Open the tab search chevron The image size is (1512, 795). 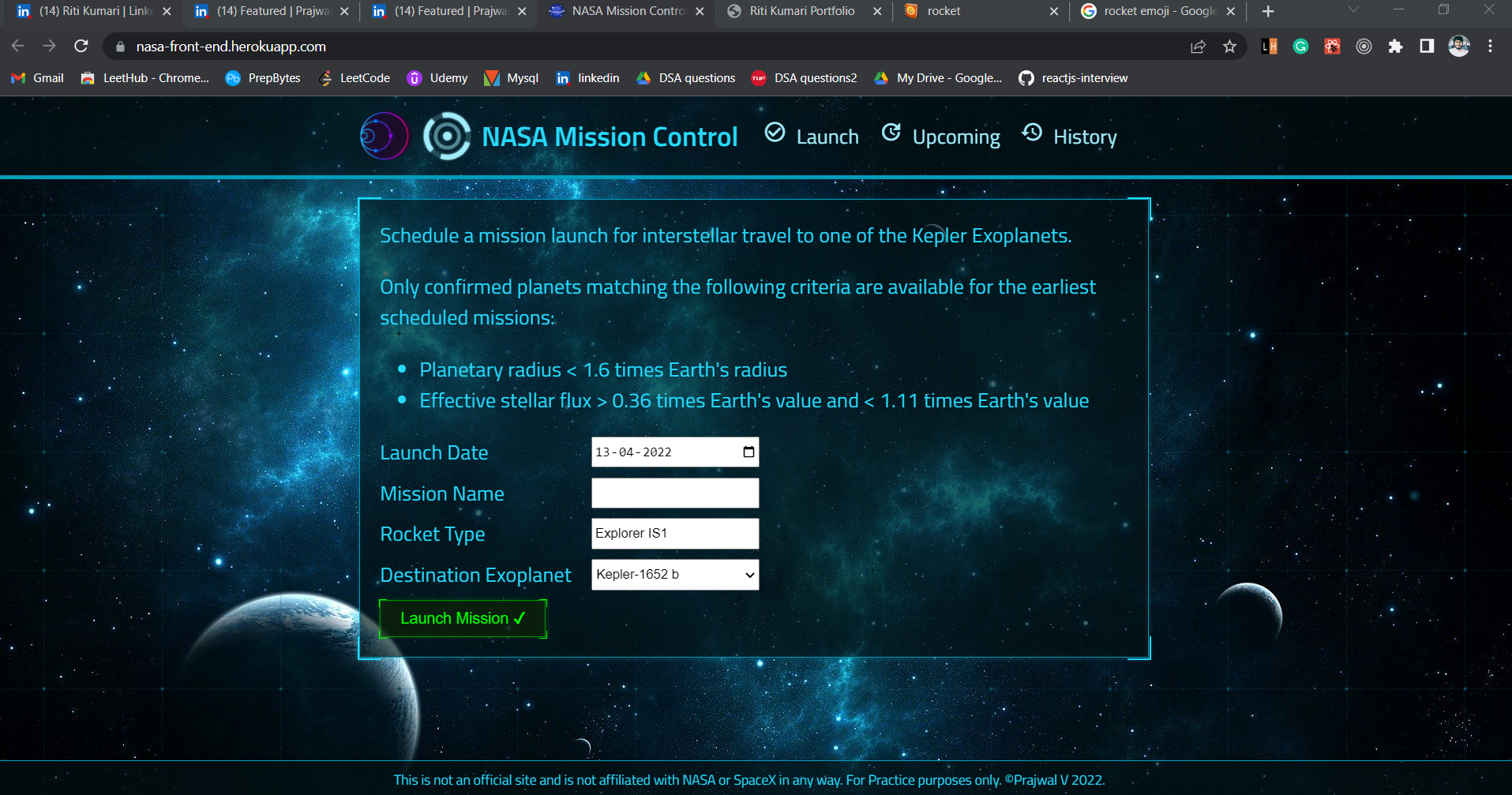tap(1354, 9)
